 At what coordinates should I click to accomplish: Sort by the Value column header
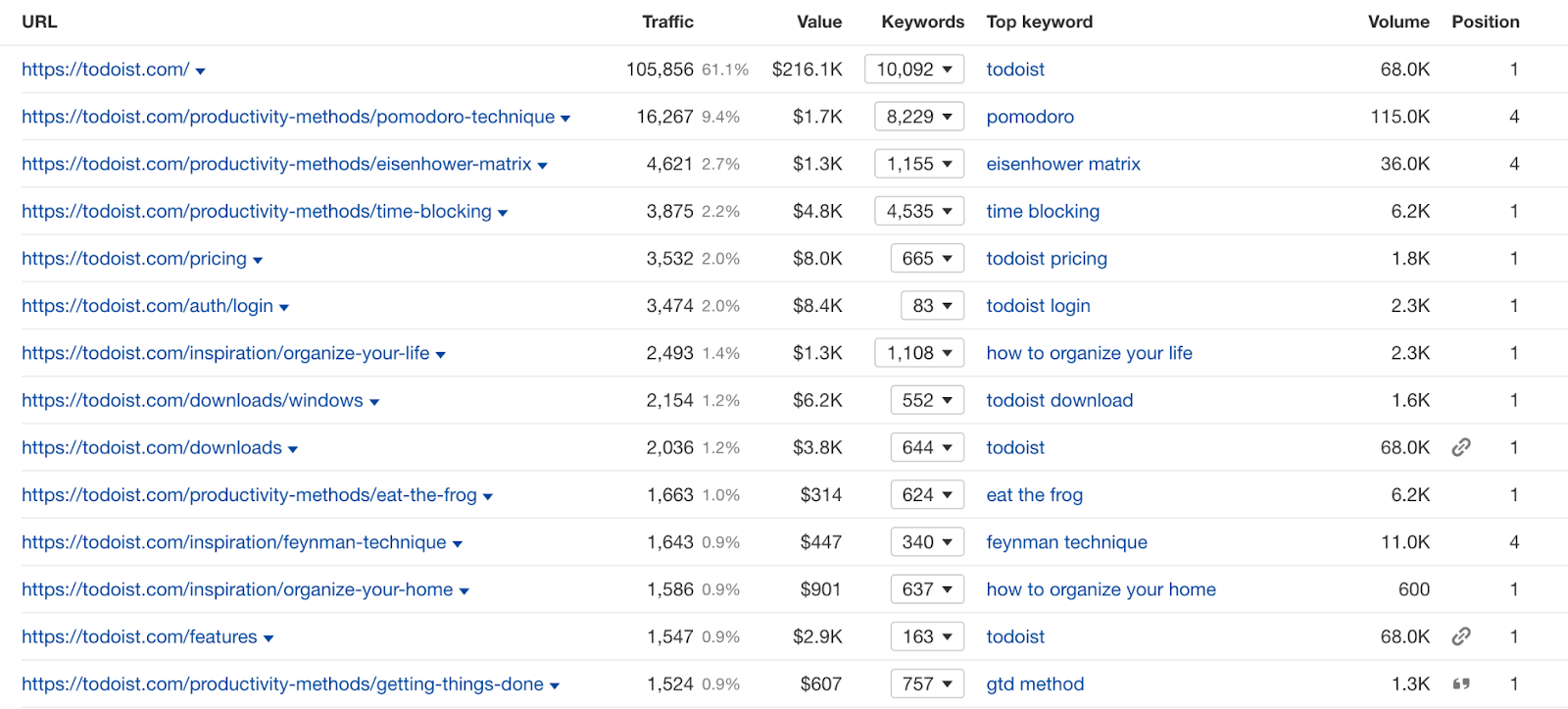click(x=819, y=22)
